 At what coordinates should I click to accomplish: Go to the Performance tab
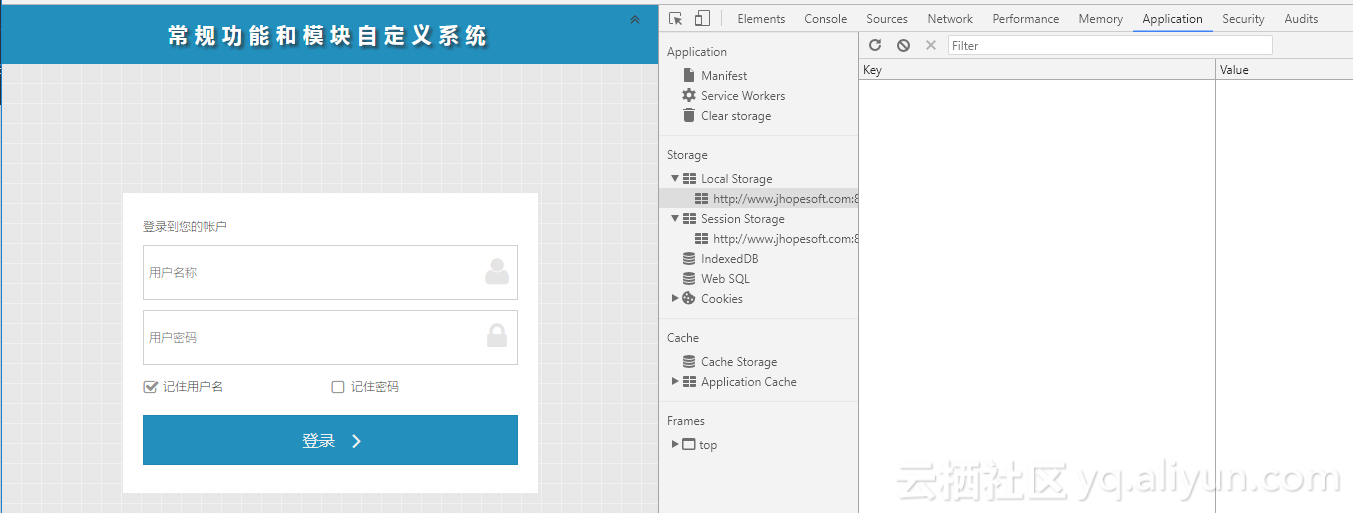point(1026,19)
